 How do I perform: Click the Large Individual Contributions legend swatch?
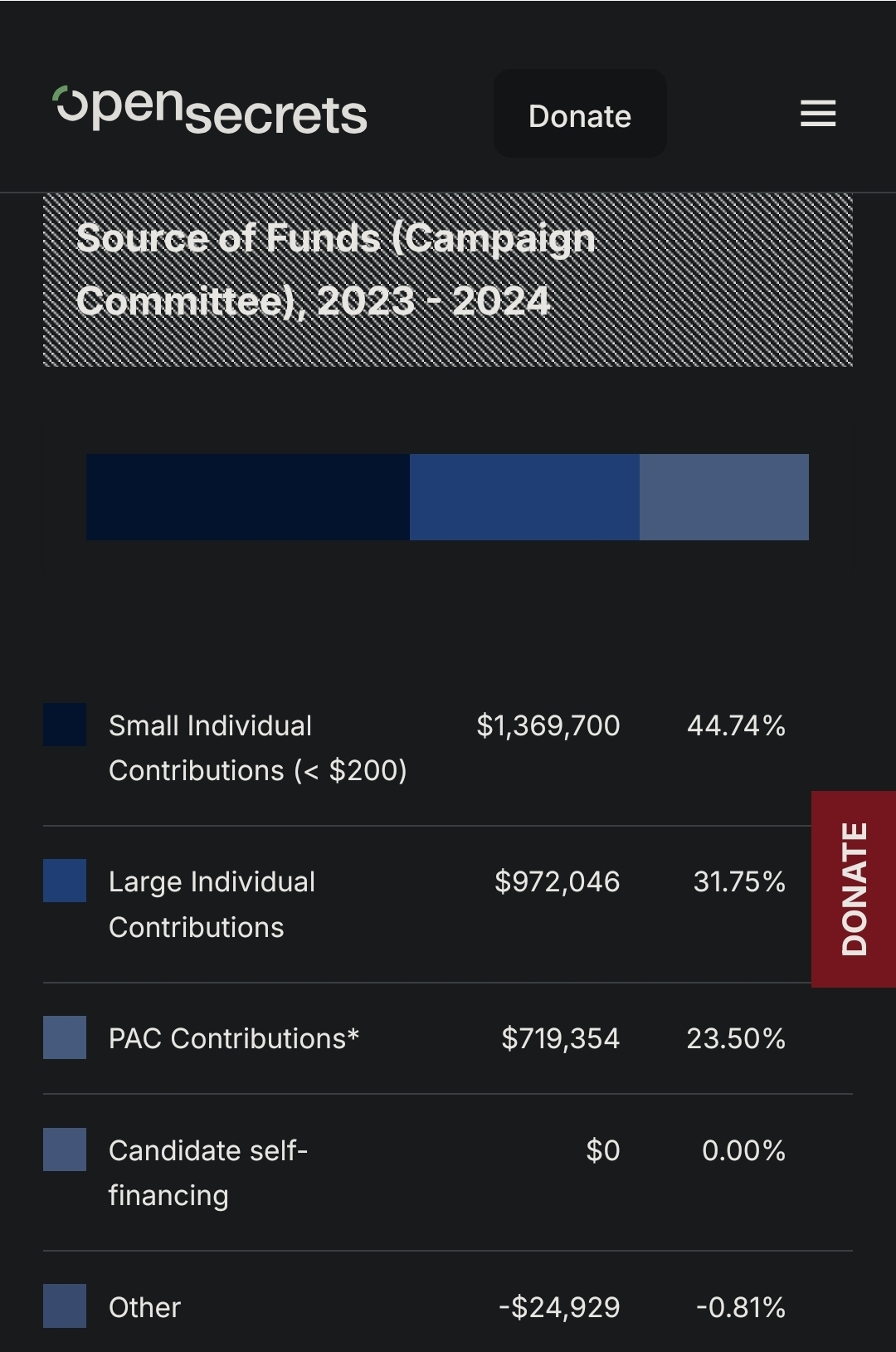click(x=65, y=881)
